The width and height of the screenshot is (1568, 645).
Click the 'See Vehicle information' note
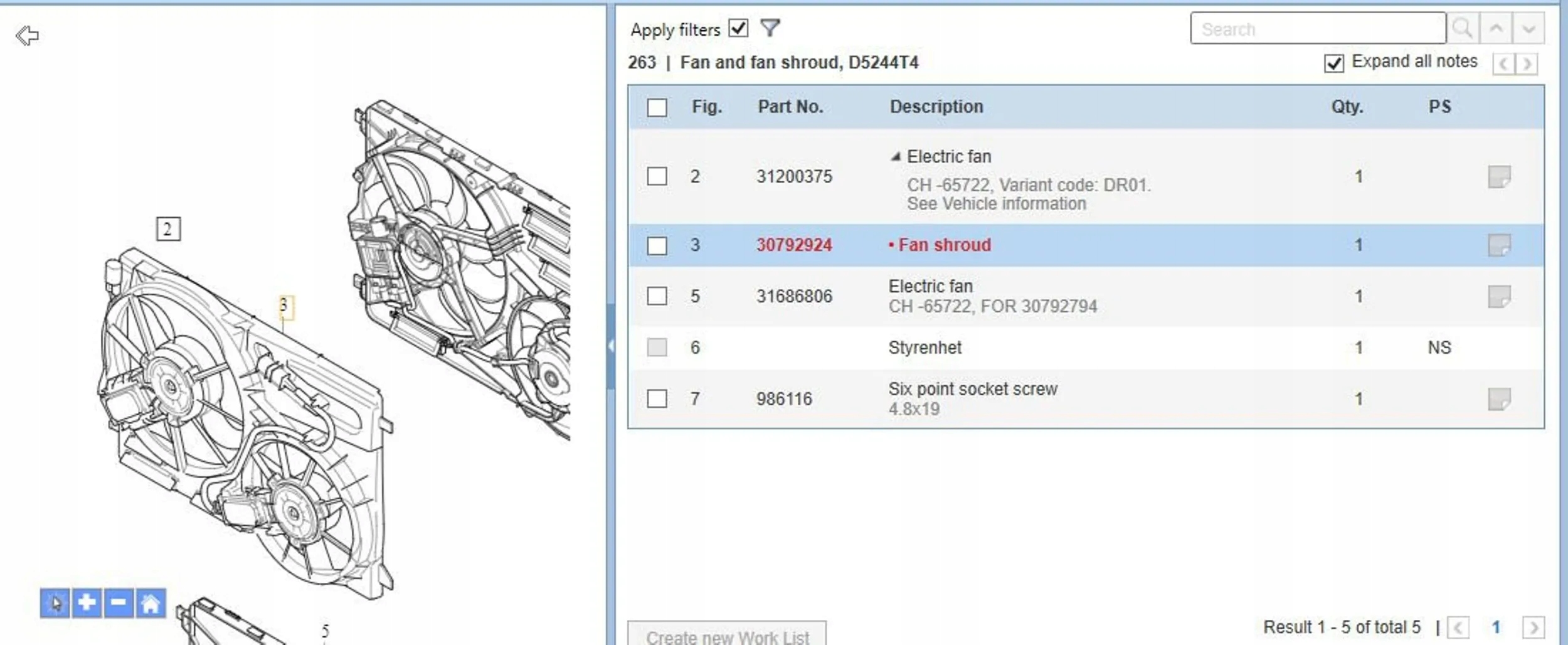click(x=997, y=204)
